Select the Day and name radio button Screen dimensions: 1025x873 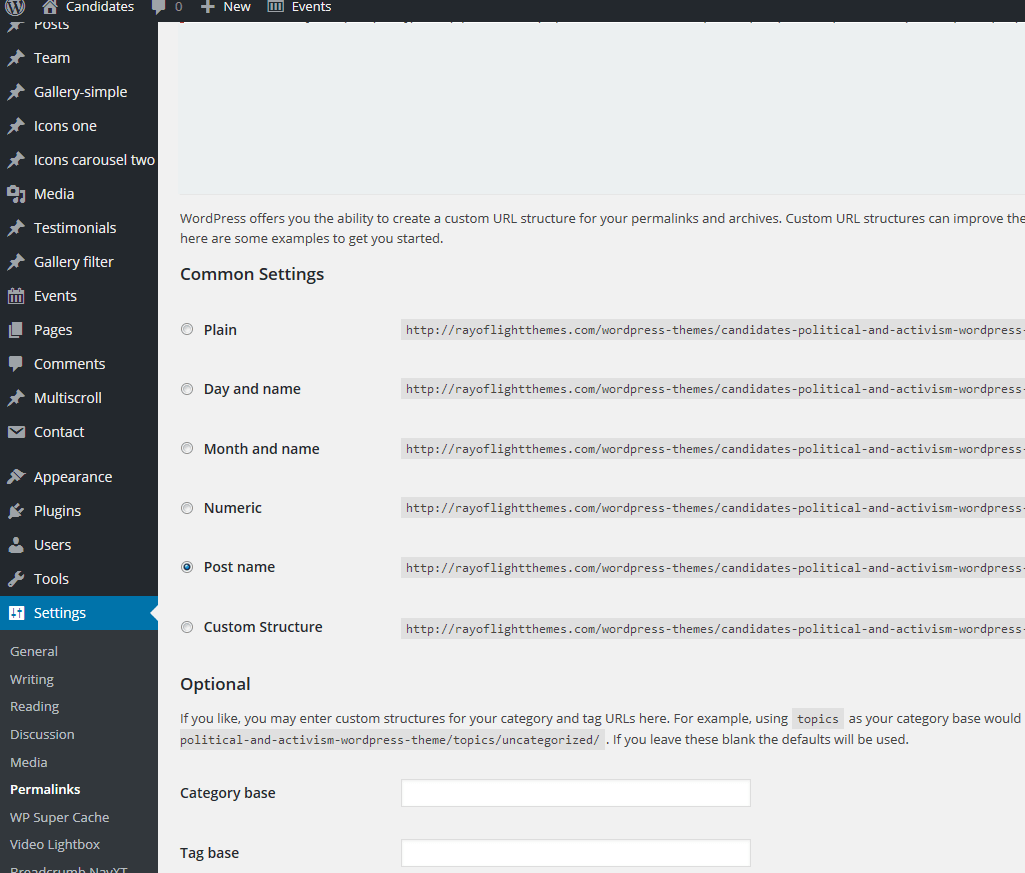(187, 389)
